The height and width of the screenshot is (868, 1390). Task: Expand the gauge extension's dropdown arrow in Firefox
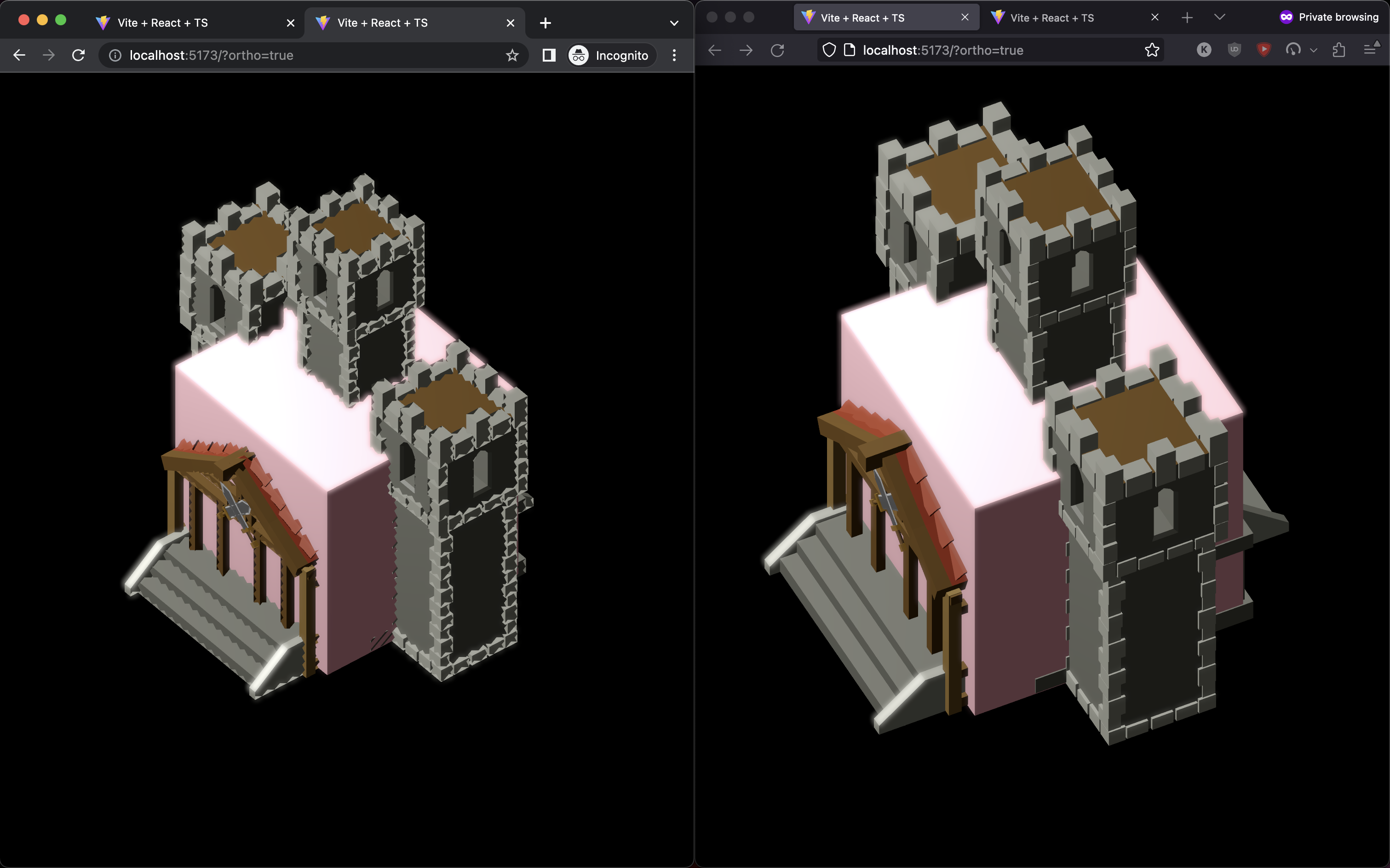tap(1314, 51)
